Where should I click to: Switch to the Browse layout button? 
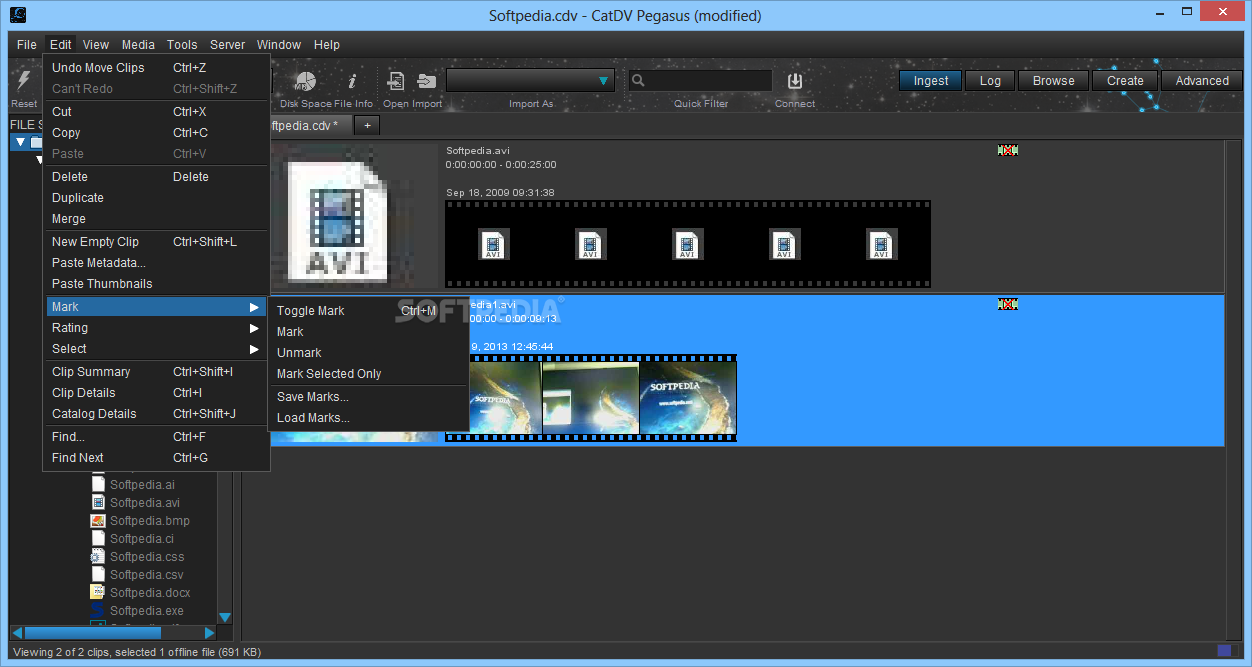1054,81
